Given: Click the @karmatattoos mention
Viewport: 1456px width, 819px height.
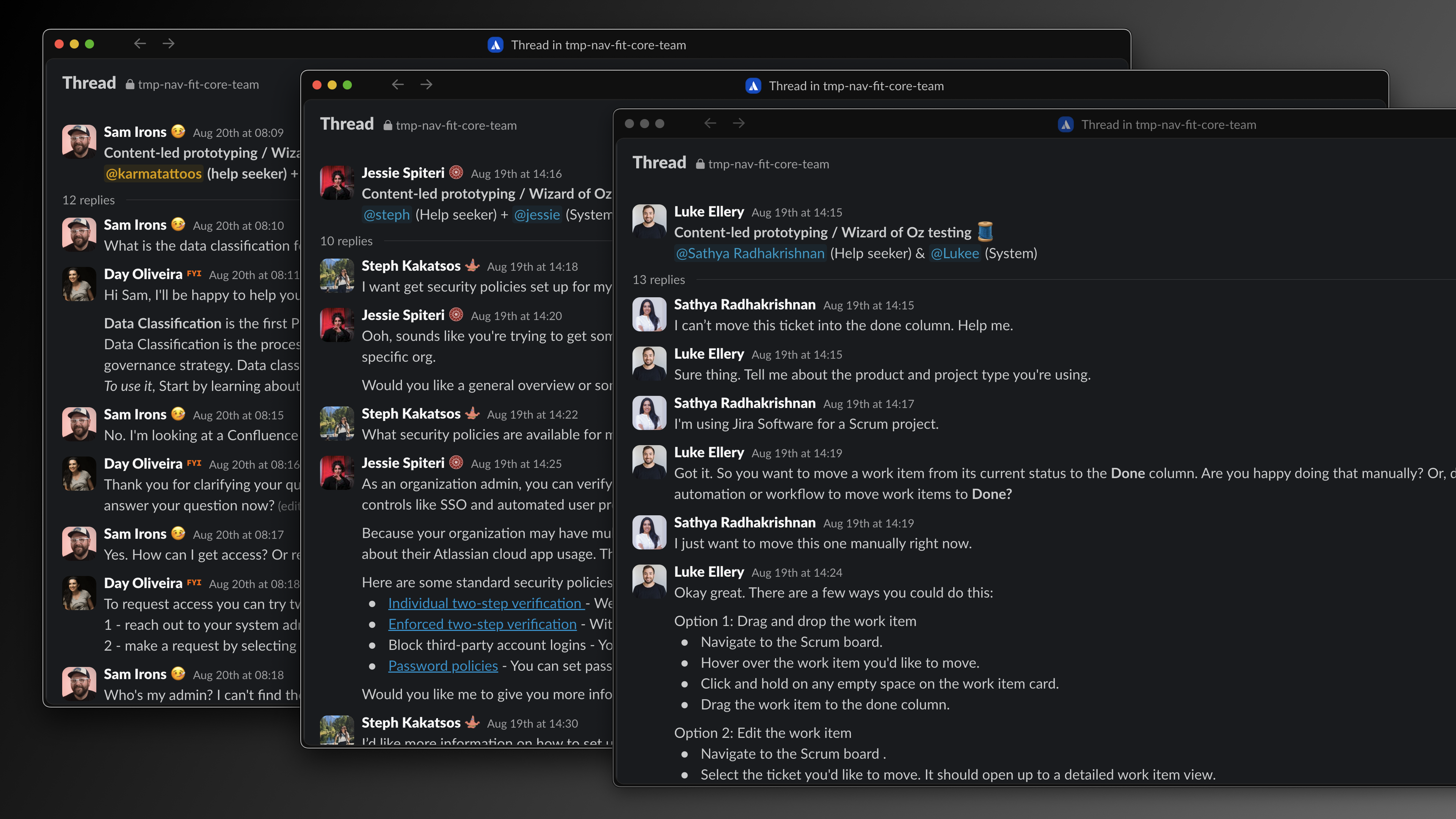Looking at the screenshot, I should (x=154, y=174).
